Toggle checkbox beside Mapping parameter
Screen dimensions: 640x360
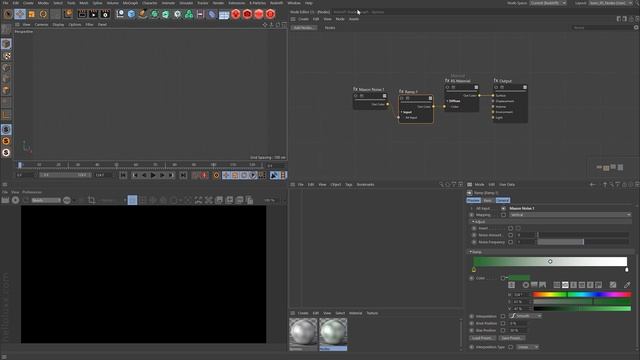click(503, 215)
